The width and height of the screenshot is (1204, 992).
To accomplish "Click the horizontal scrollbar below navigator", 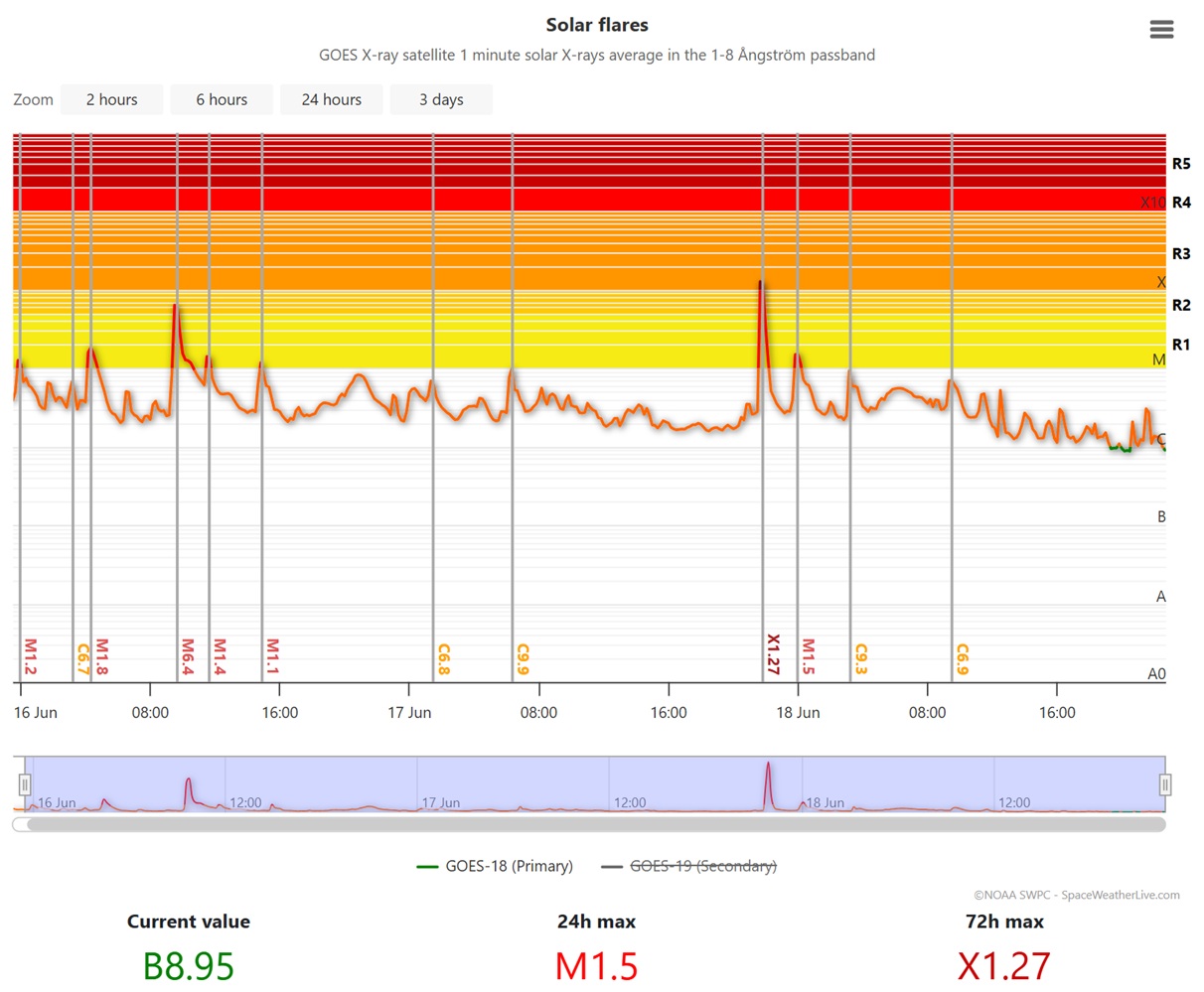I will (x=596, y=824).
